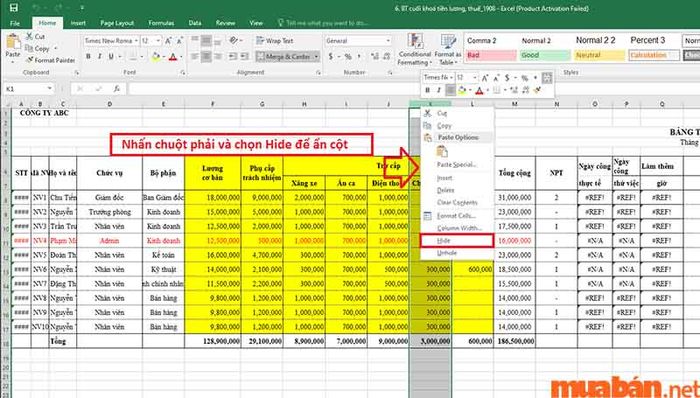Expand the Merge & Center dropdown arrow
The width and height of the screenshot is (700, 398).
pyautogui.click(x=316, y=57)
